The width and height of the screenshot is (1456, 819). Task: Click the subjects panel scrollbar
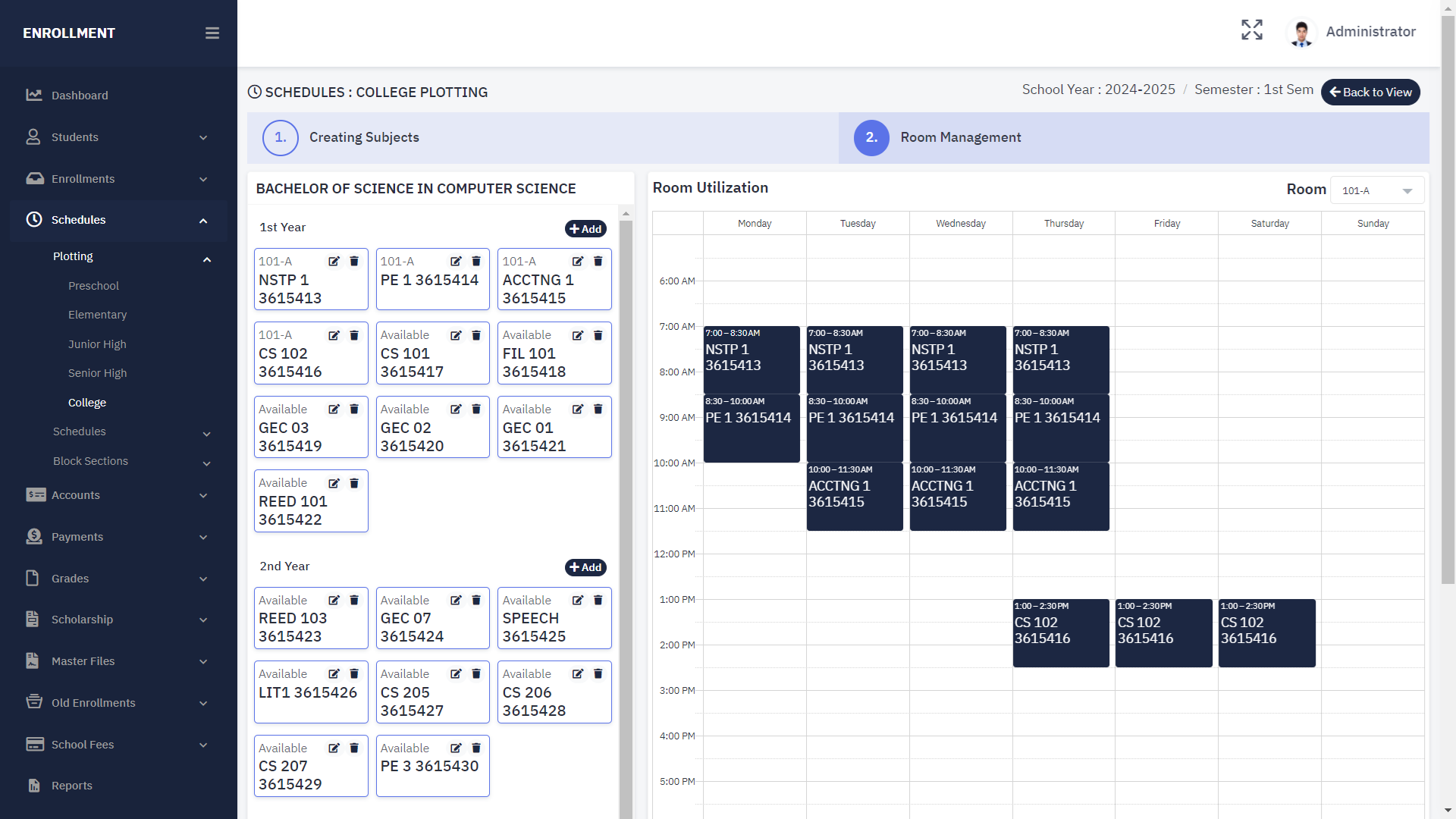[x=626, y=516]
